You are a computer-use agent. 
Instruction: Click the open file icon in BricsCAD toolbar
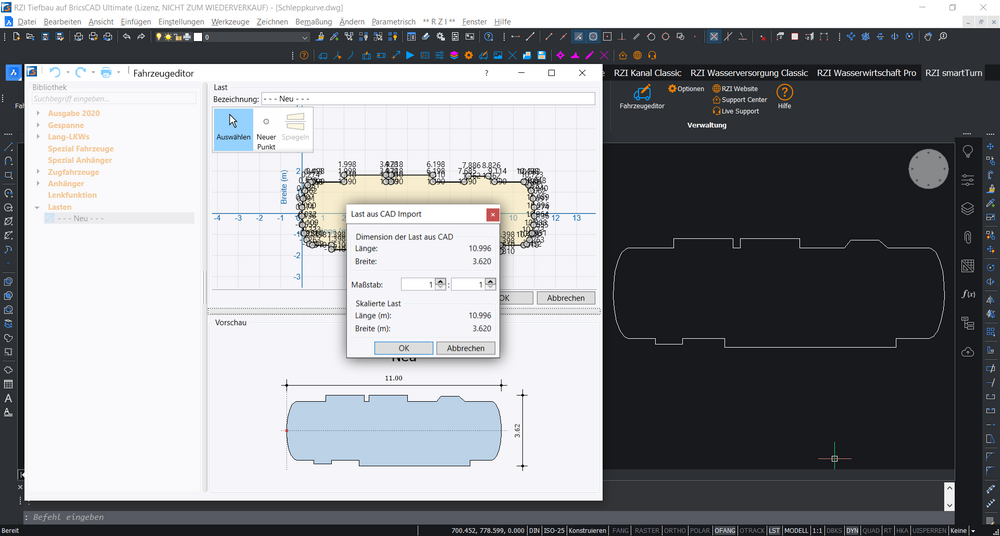30,37
